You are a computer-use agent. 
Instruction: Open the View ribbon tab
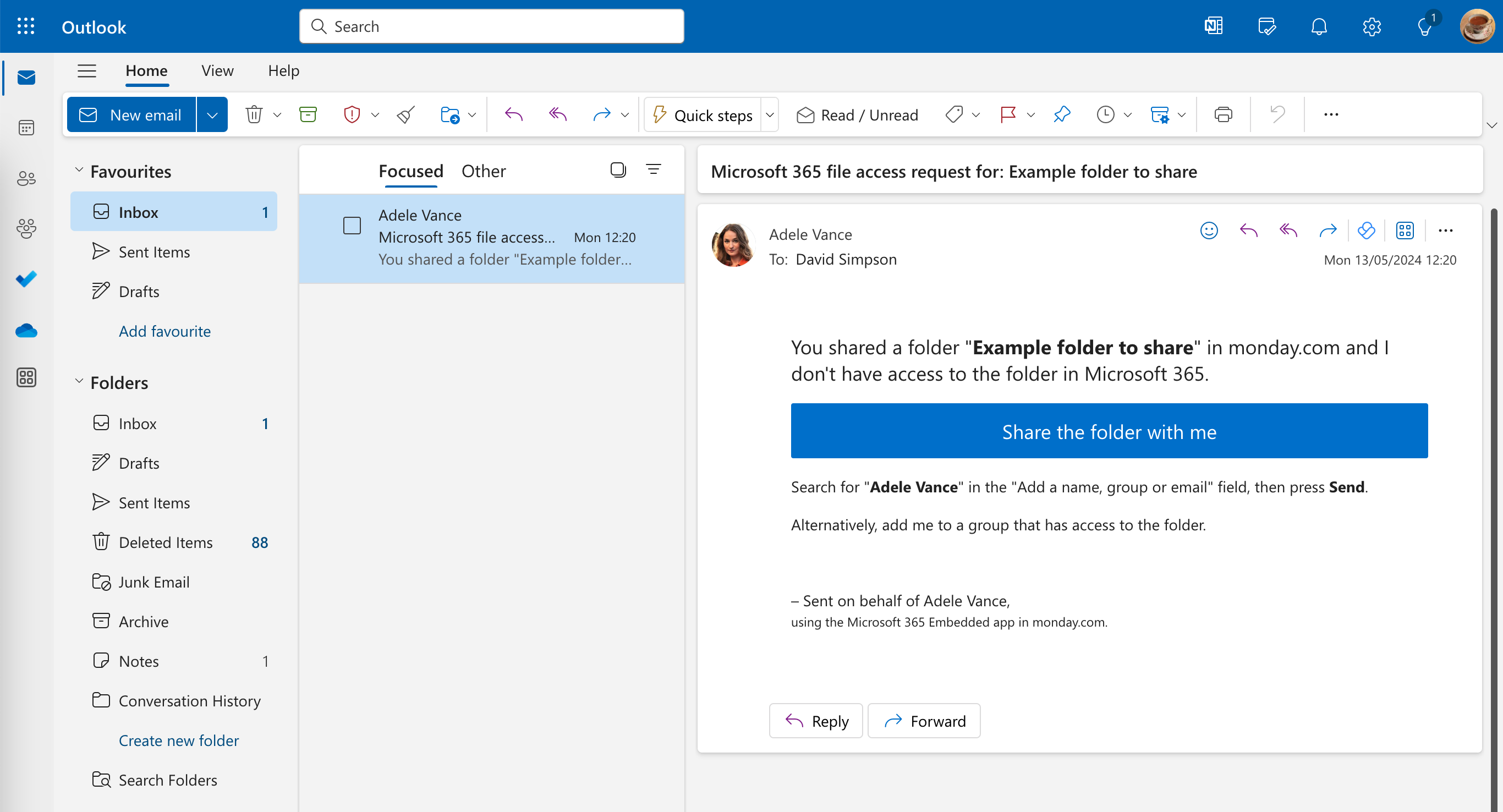coord(217,70)
